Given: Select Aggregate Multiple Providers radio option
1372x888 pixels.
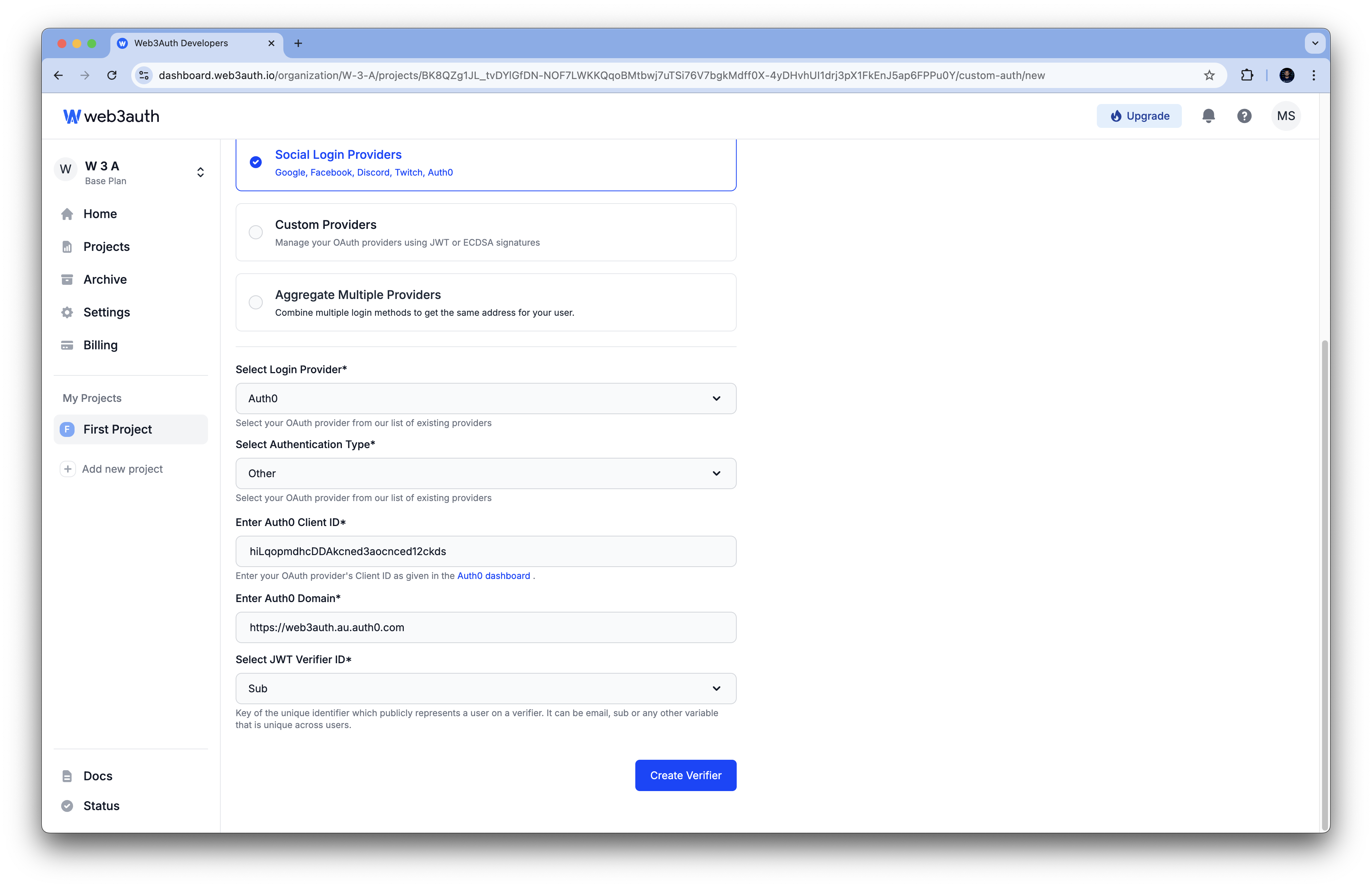Looking at the screenshot, I should pyautogui.click(x=255, y=302).
